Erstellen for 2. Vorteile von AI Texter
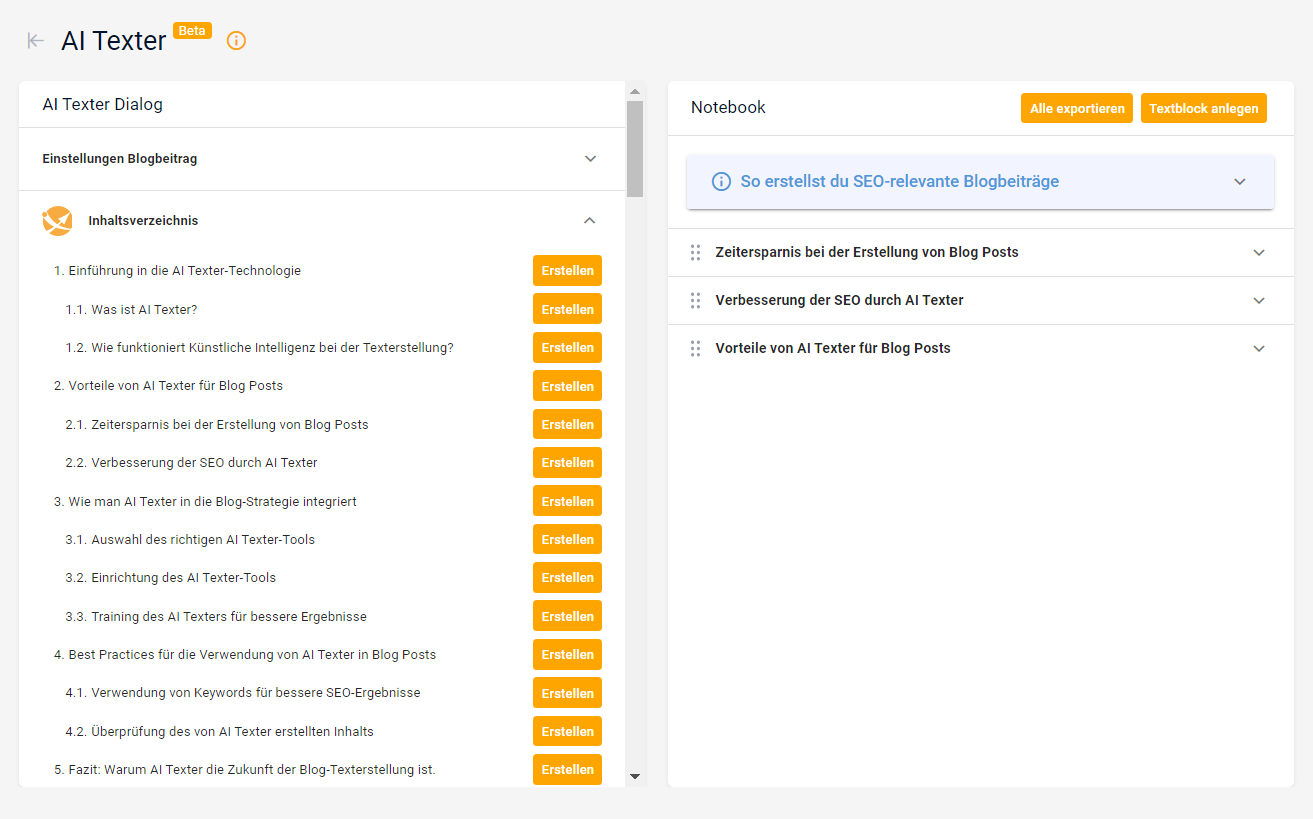Image resolution: width=1313 pixels, height=819 pixels. click(567, 386)
